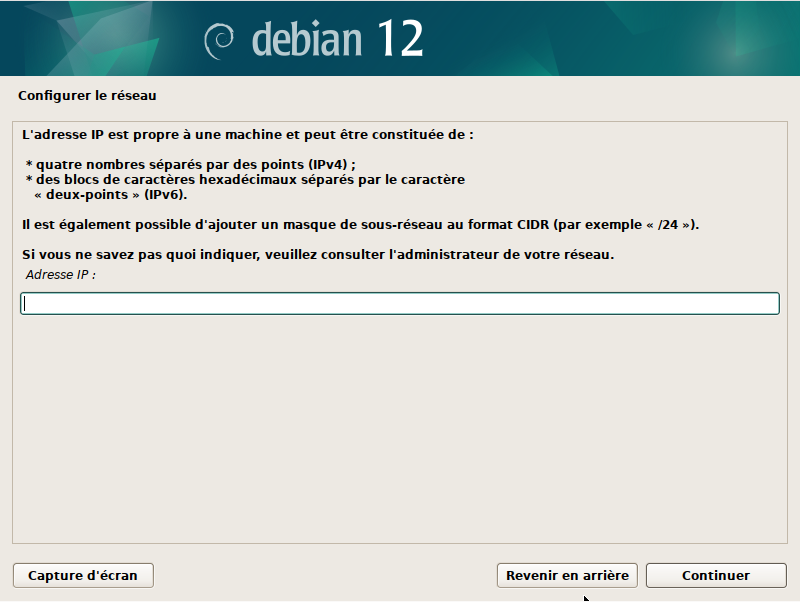Screen dimensions: 800x602
Task: Click the 'deux-points' (IPv6) line
Action: tap(111, 194)
